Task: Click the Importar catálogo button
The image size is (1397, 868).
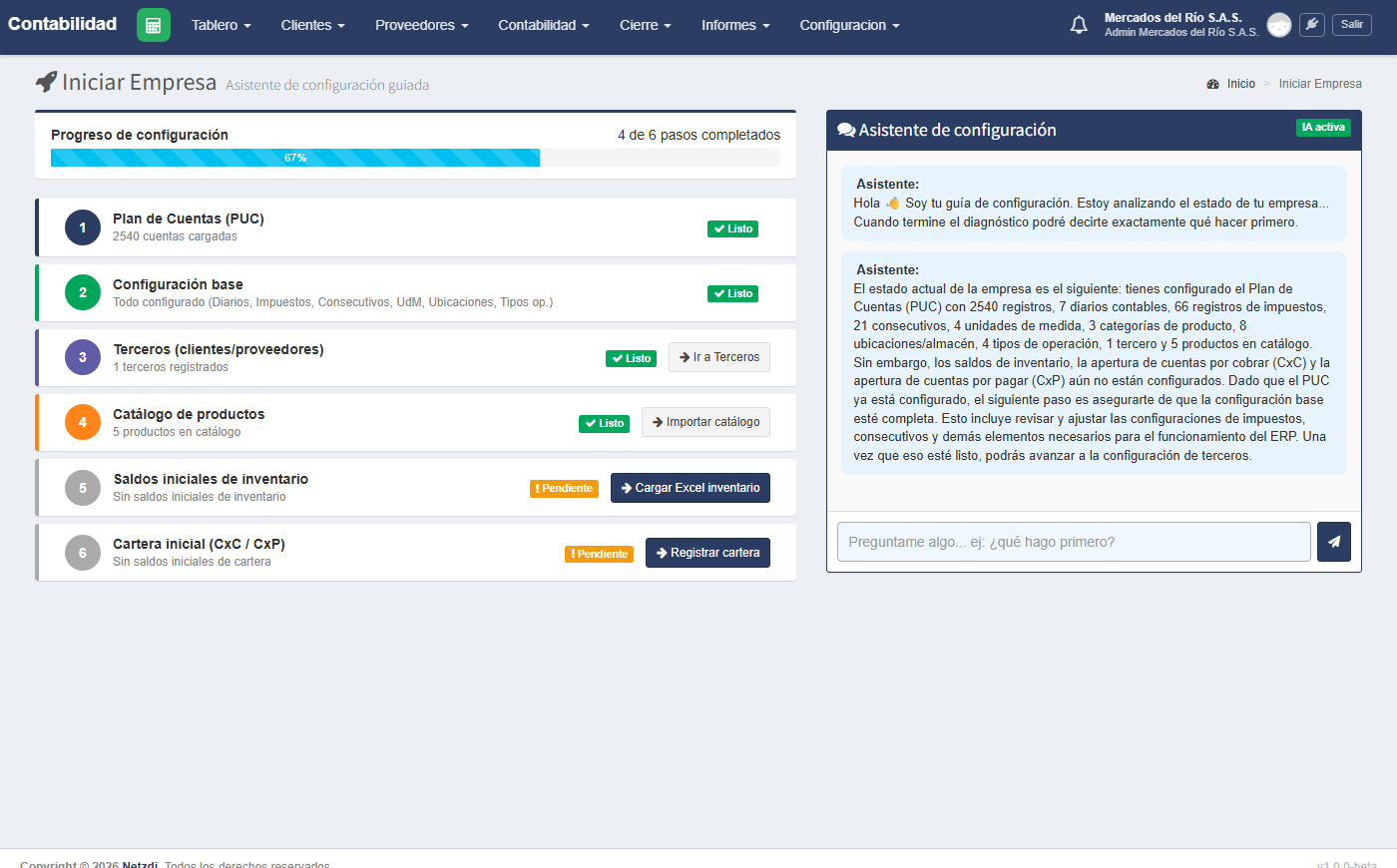Action: 705,422
